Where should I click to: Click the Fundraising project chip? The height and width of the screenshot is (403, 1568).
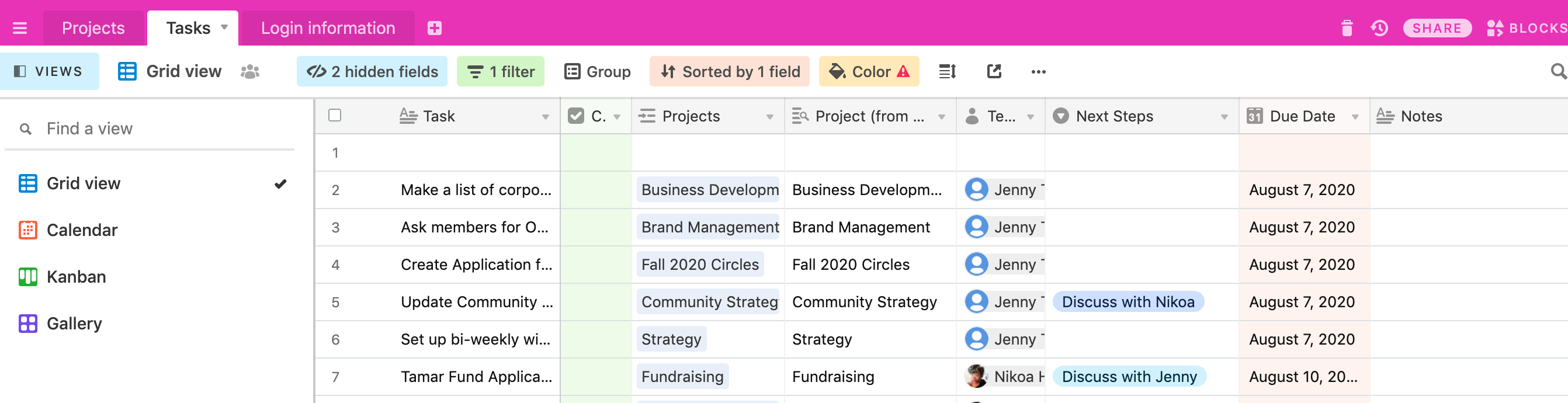682,376
